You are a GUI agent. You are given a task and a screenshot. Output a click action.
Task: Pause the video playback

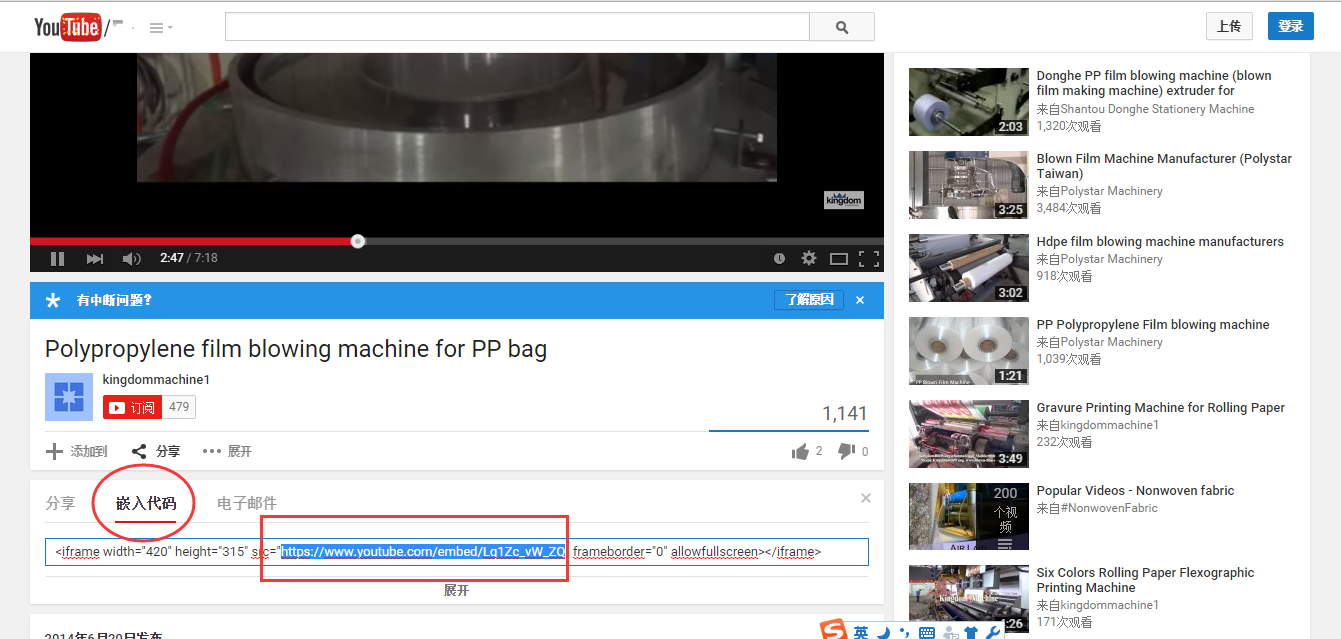click(x=57, y=259)
